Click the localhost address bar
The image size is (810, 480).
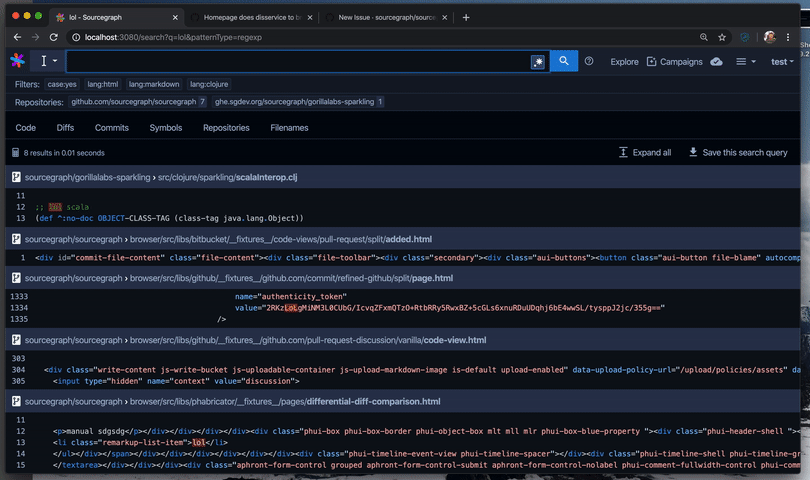coord(380,37)
